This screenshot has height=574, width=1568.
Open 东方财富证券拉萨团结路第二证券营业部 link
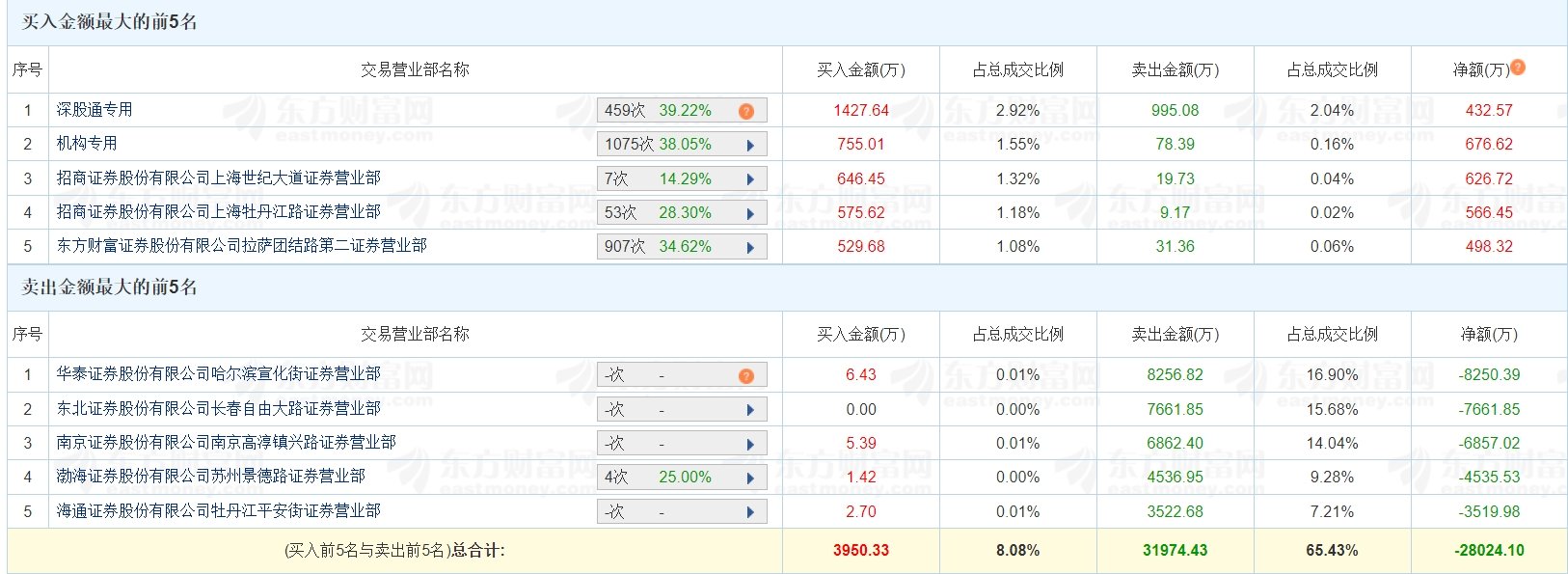coord(241,246)
